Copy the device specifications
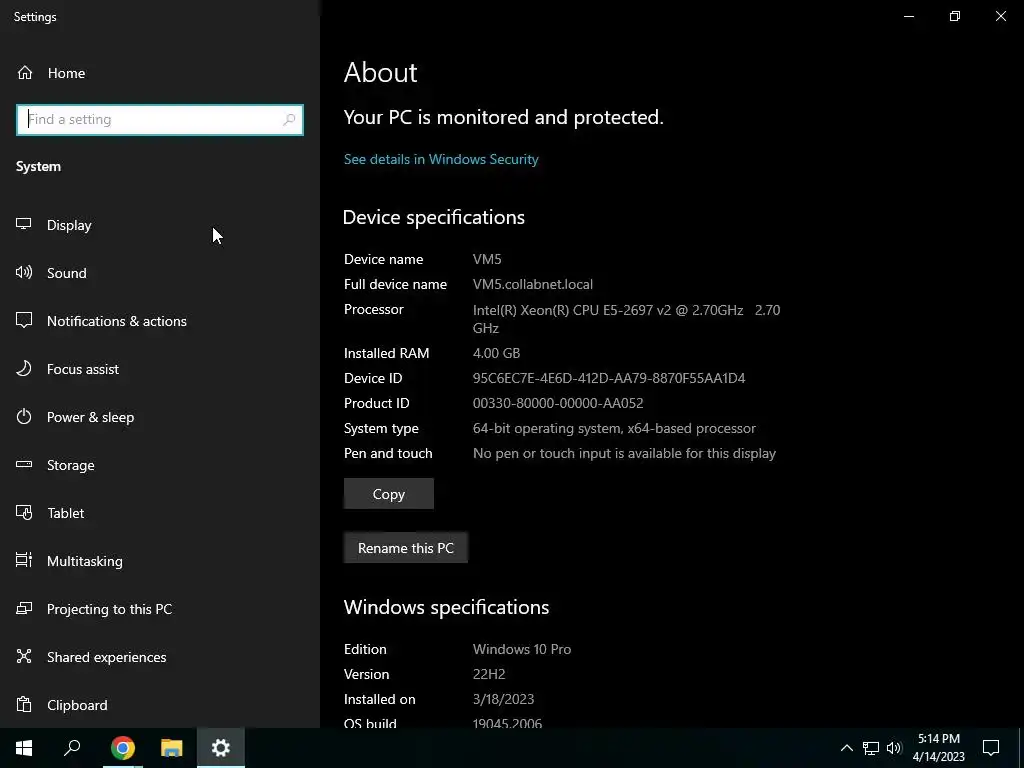 [389, 494]
